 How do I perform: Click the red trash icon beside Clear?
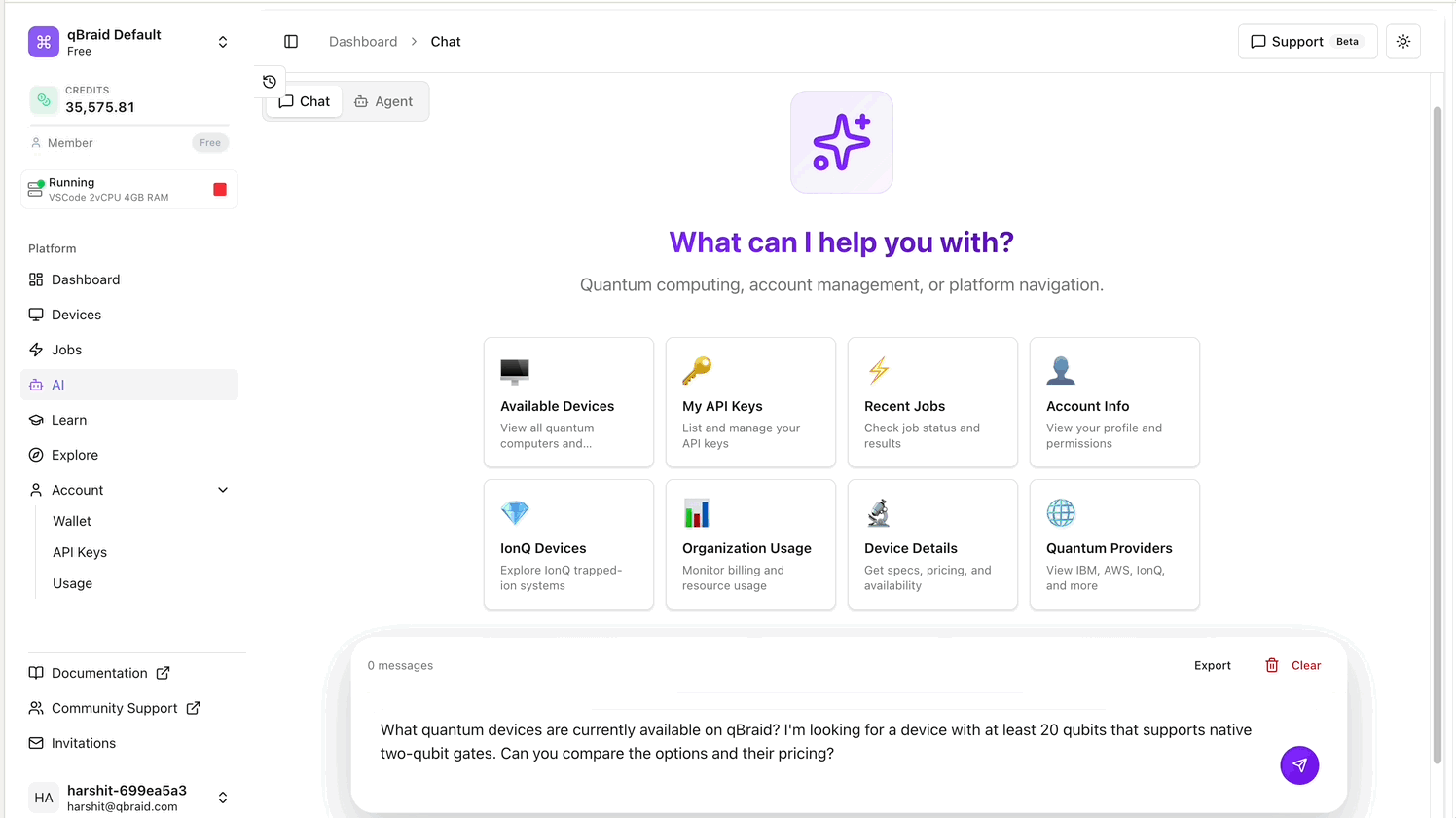1272,666
